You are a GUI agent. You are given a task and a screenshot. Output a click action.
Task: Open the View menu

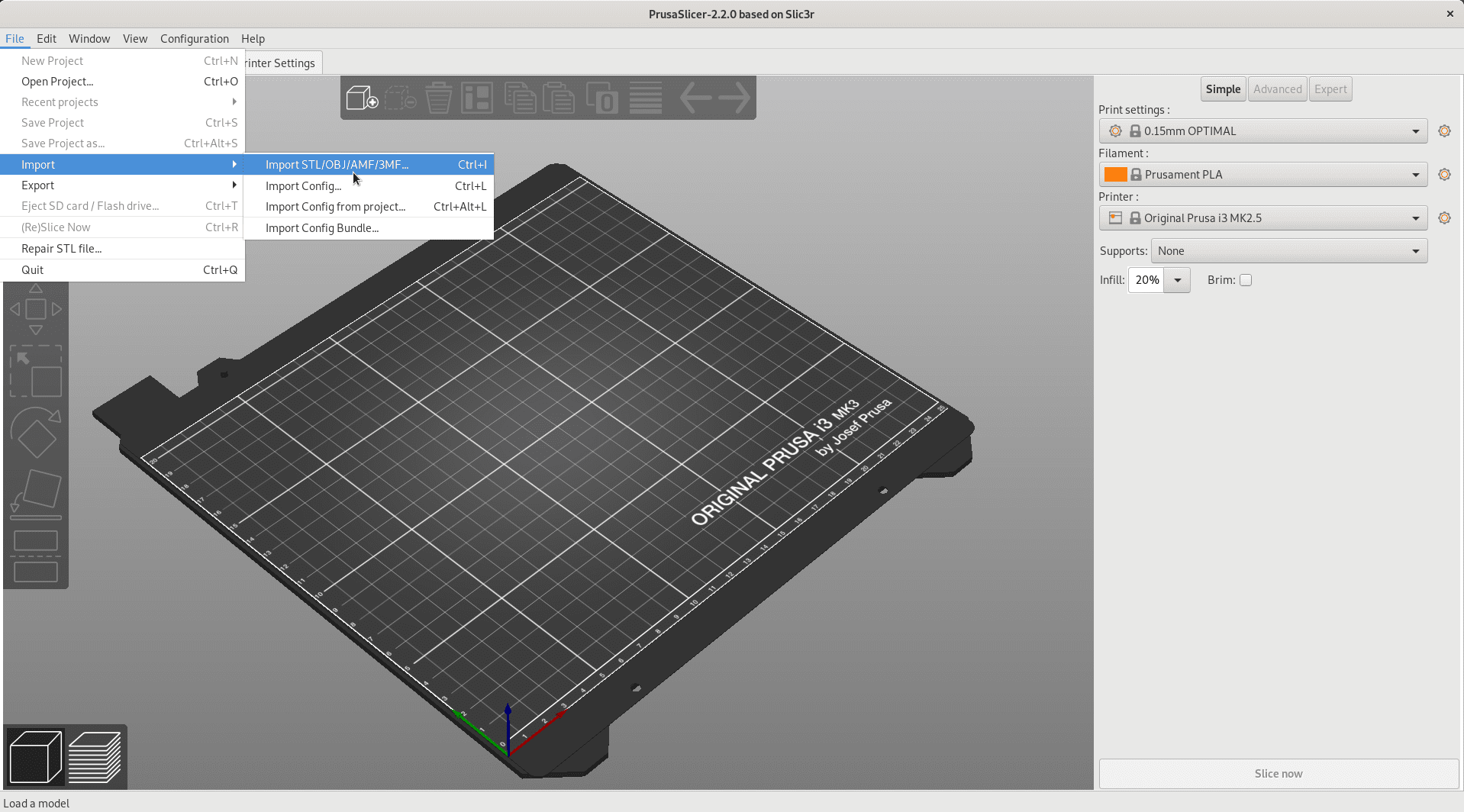click(135, 39)
